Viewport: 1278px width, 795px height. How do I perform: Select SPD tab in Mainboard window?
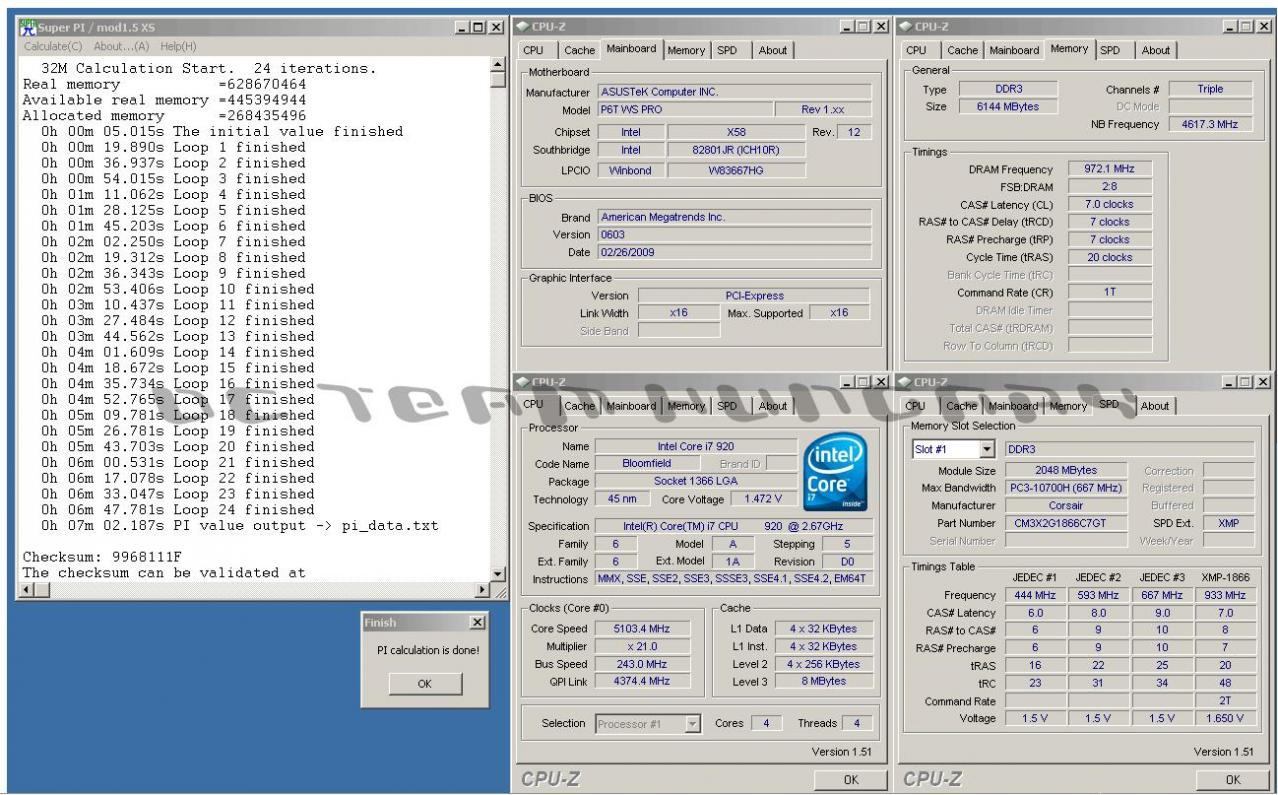click(728, 50)
